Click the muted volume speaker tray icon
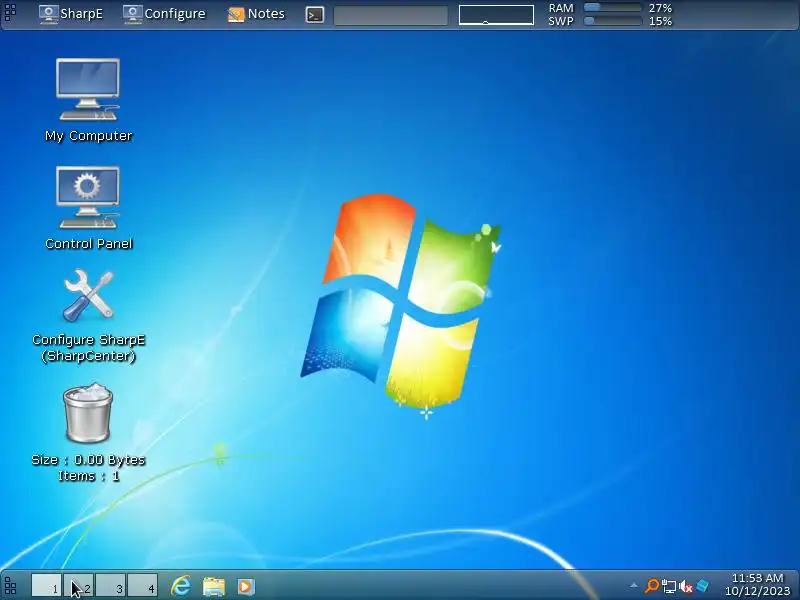This screenshot has height=600, width=800. [x=686, y=586]
